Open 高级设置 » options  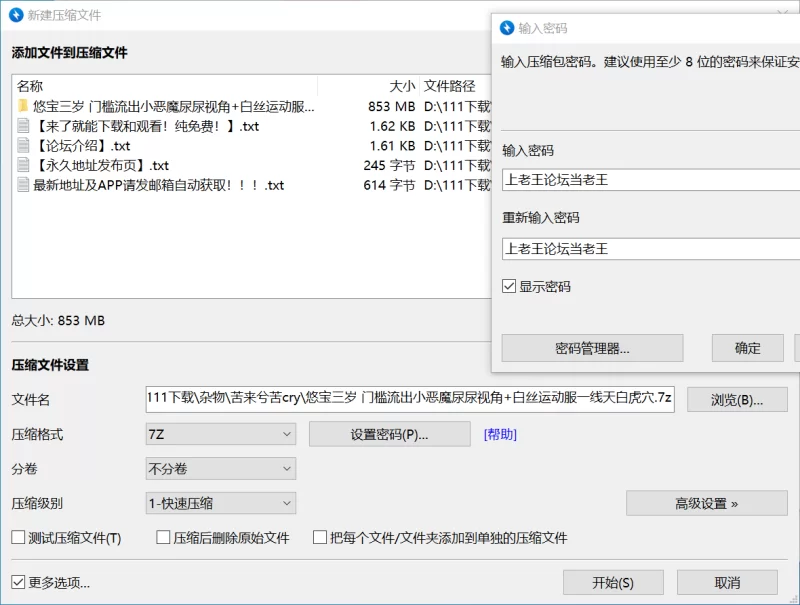pos(707,503)
